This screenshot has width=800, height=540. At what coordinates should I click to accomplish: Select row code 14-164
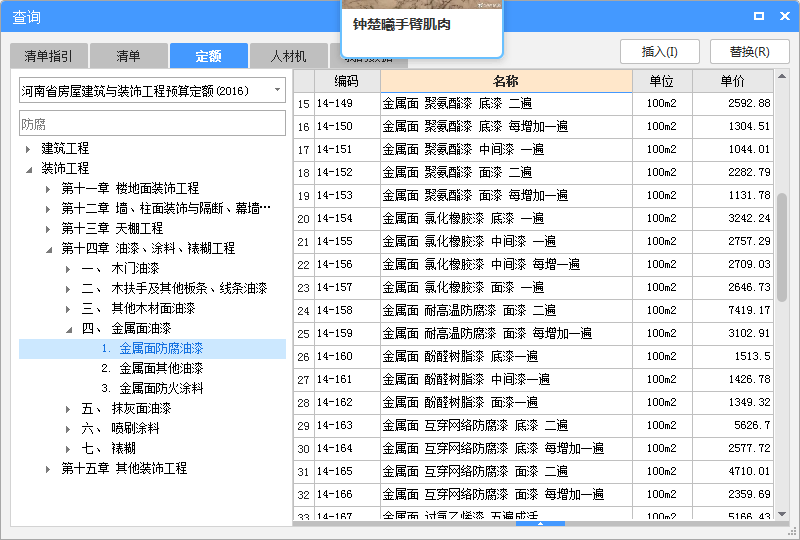[x=335, y=448]
